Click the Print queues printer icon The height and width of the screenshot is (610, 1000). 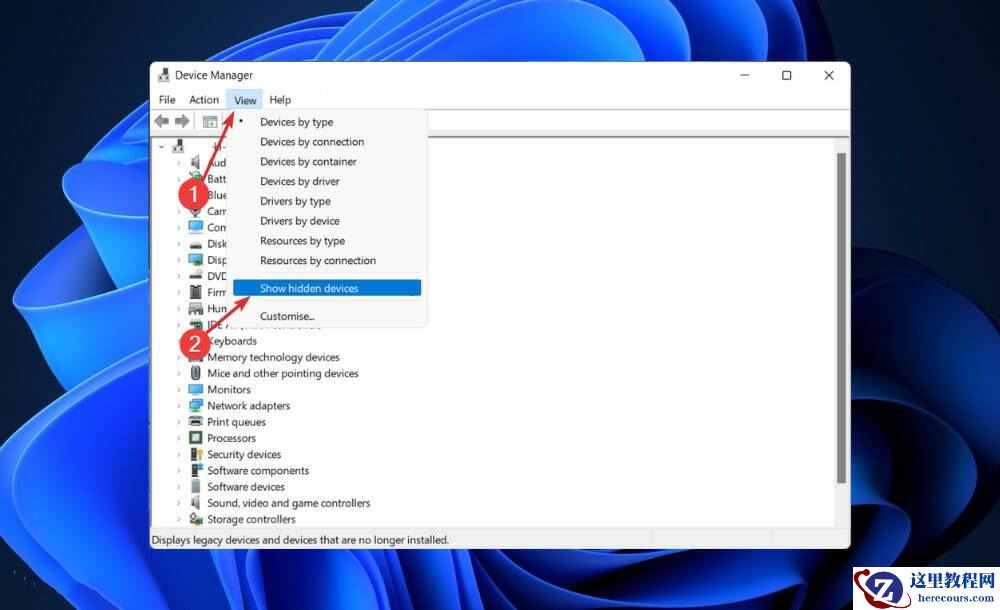point(195,421)
